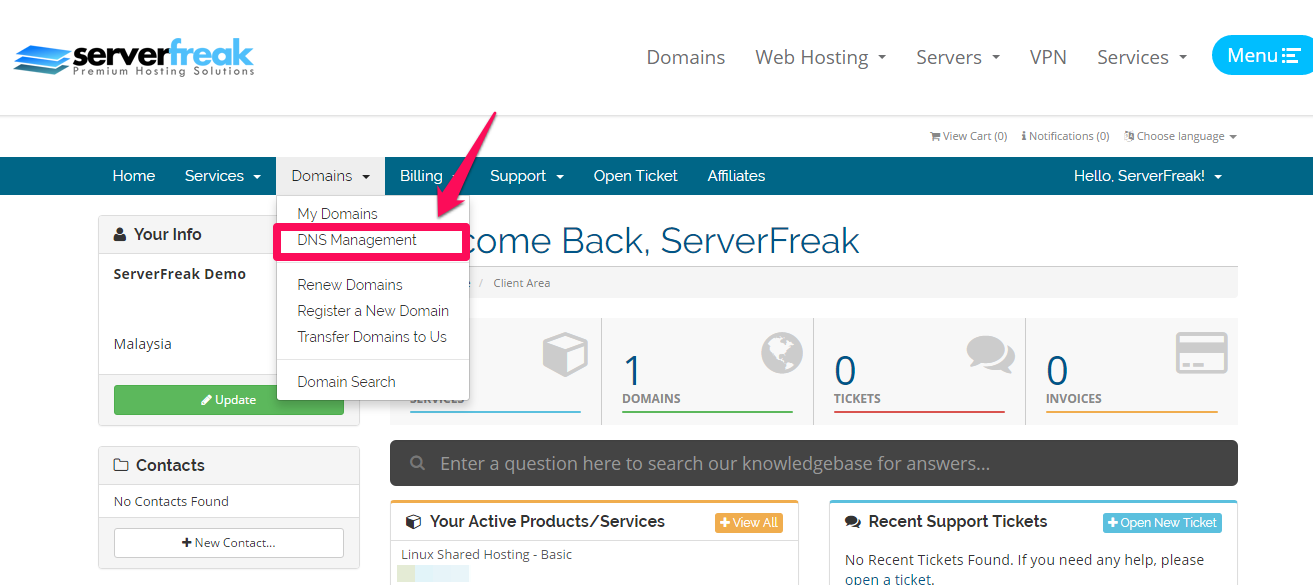The width and height of the screenshot is (1313, 585).
Task: Expand the Servers dropdown
Action: pos(958,57)
